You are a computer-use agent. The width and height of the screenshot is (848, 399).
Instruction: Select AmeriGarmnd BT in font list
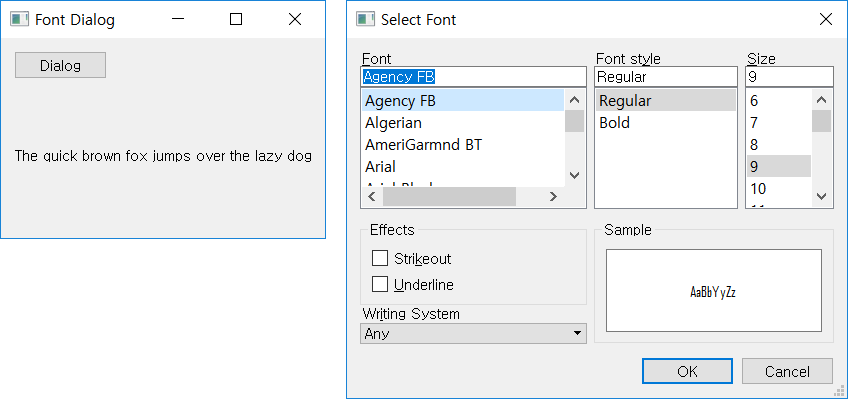pos(463,145)
